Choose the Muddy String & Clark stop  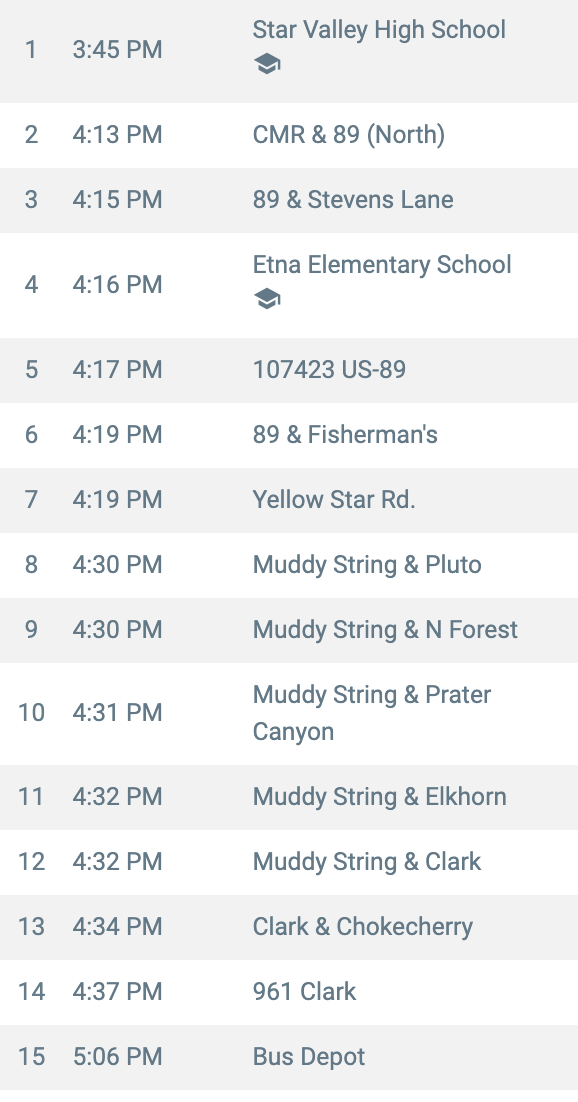[289, 862]
